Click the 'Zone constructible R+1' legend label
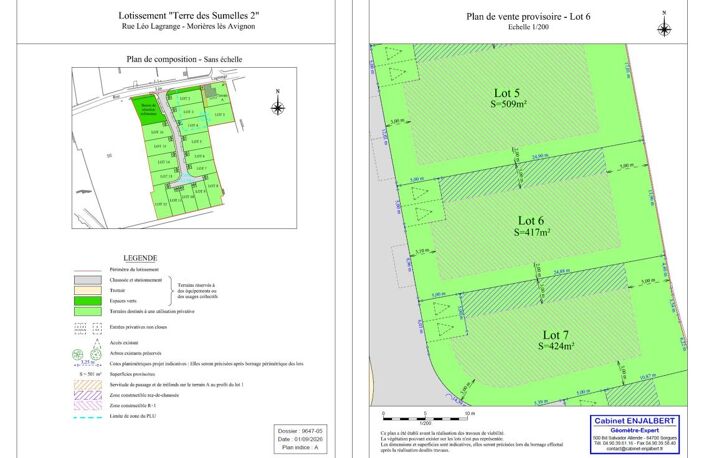 tap(133, 405)
